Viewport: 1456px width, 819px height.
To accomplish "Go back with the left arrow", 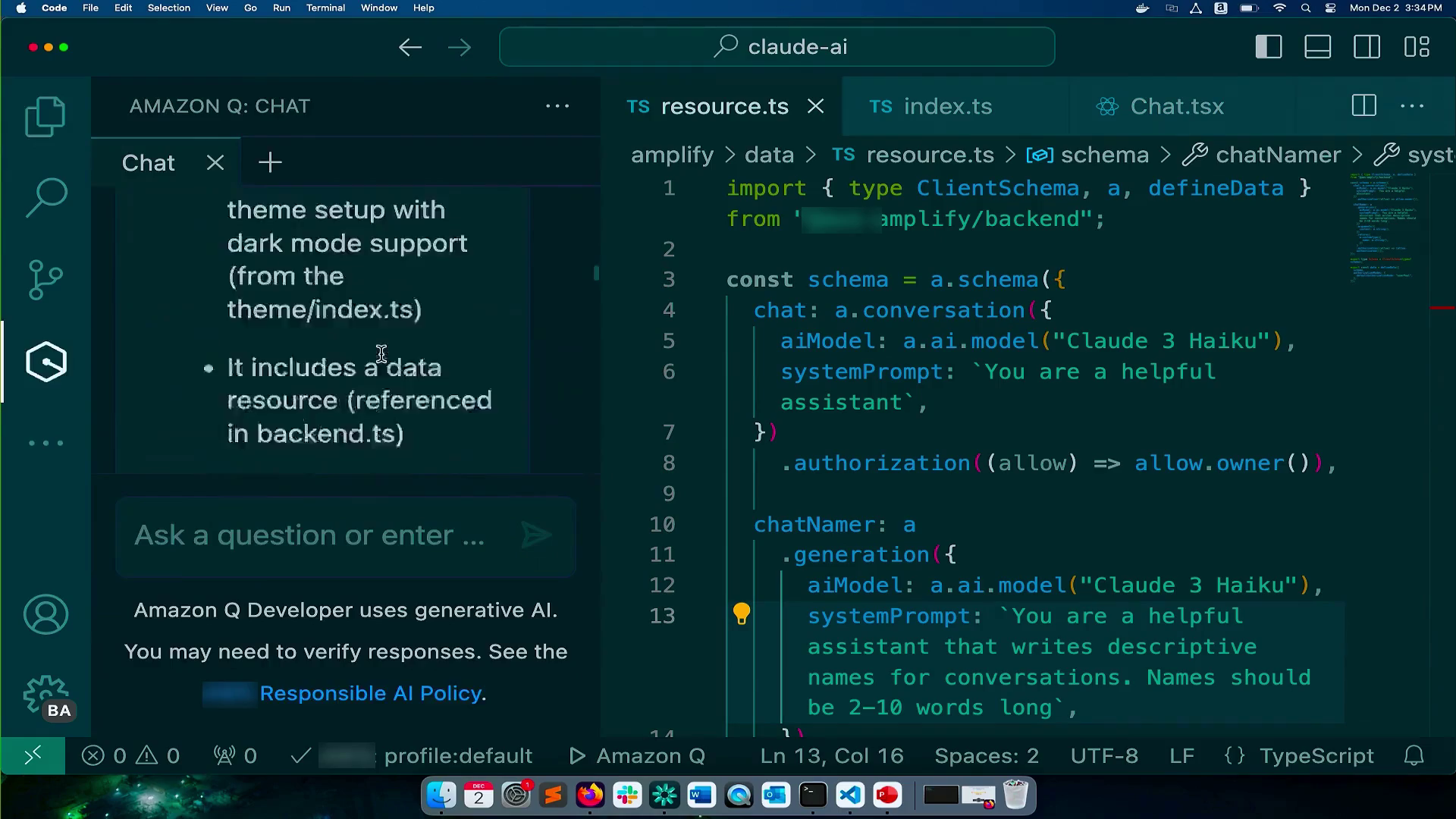I will point(410,47).
